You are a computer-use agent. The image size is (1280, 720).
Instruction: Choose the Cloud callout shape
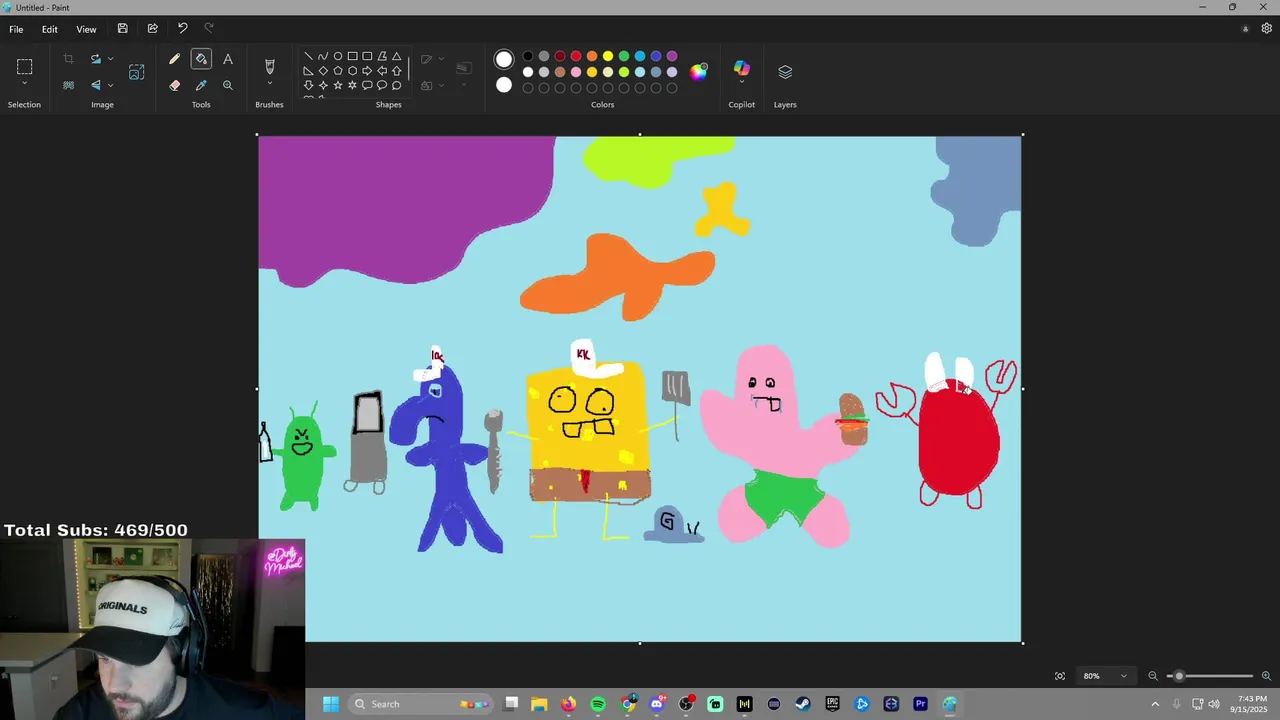click(397, 86)
